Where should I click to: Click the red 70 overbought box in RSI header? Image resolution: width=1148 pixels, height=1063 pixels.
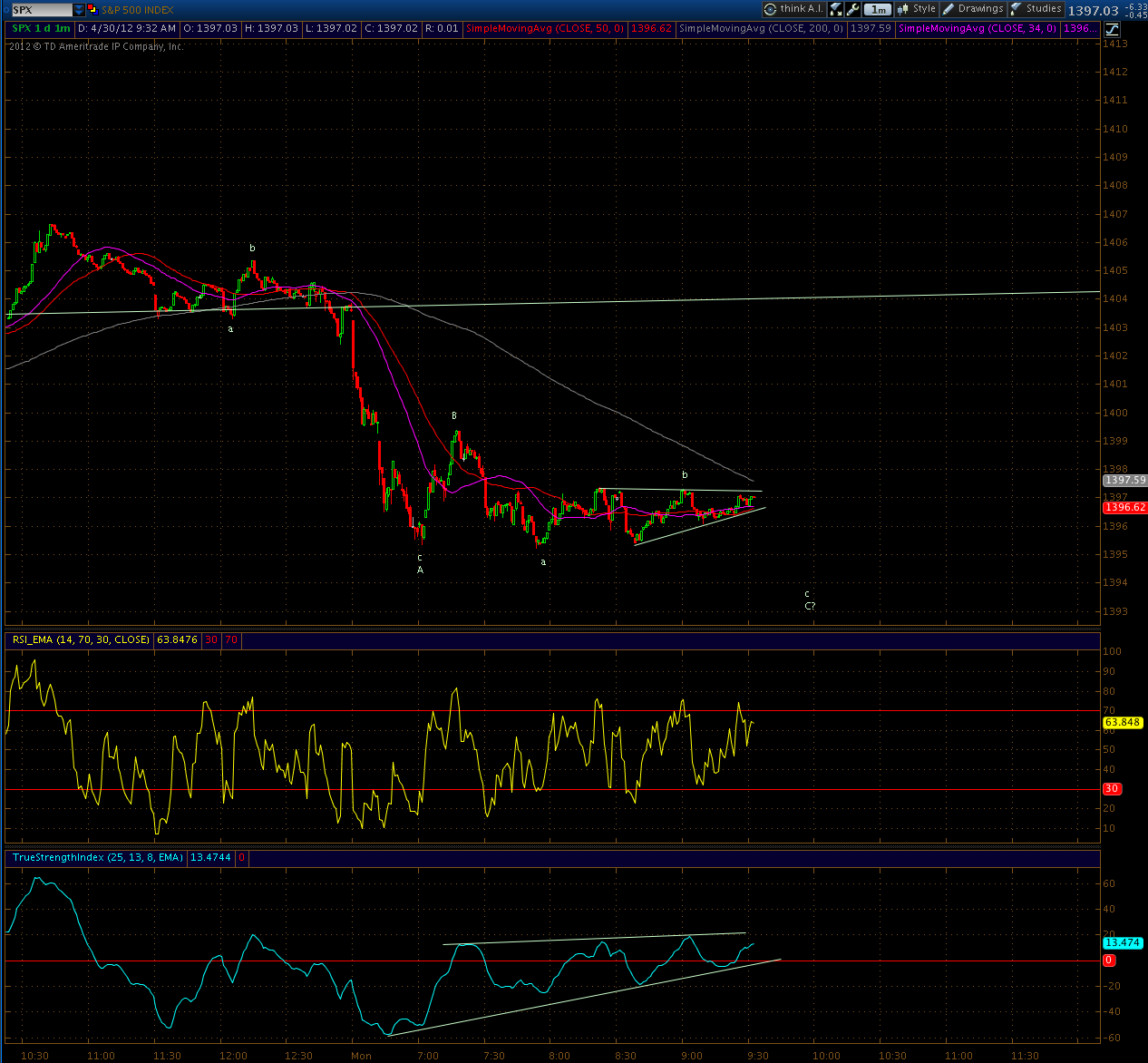pyautogui.click(x=231, y=639)
